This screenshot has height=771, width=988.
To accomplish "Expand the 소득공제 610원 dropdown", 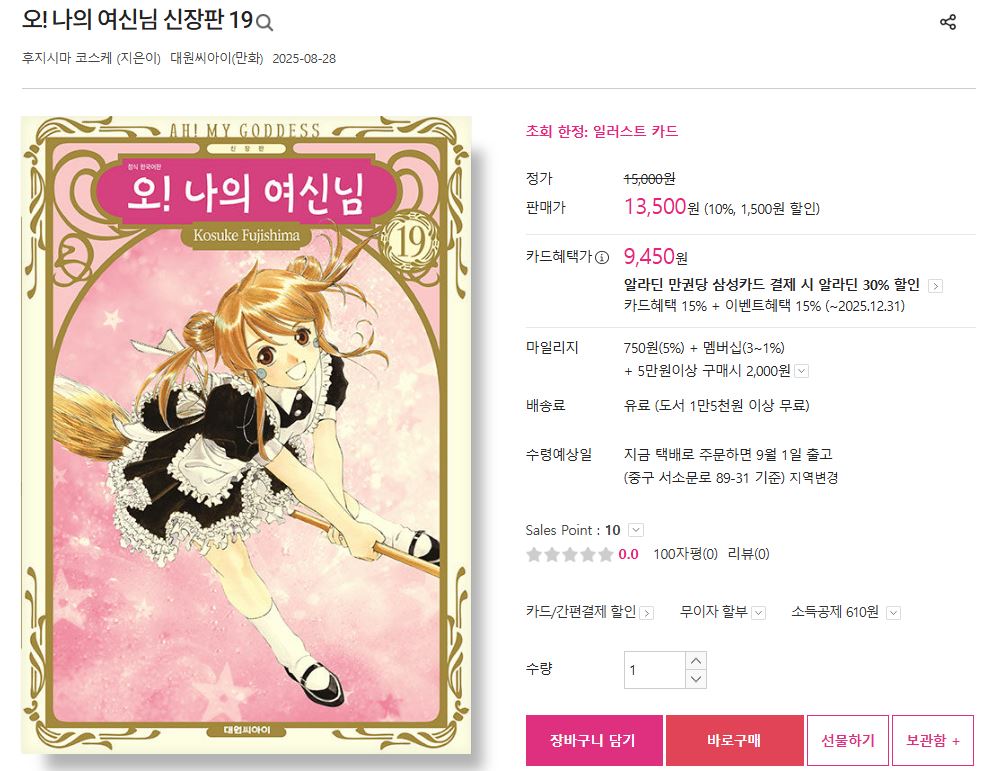I will coord(893,613).
